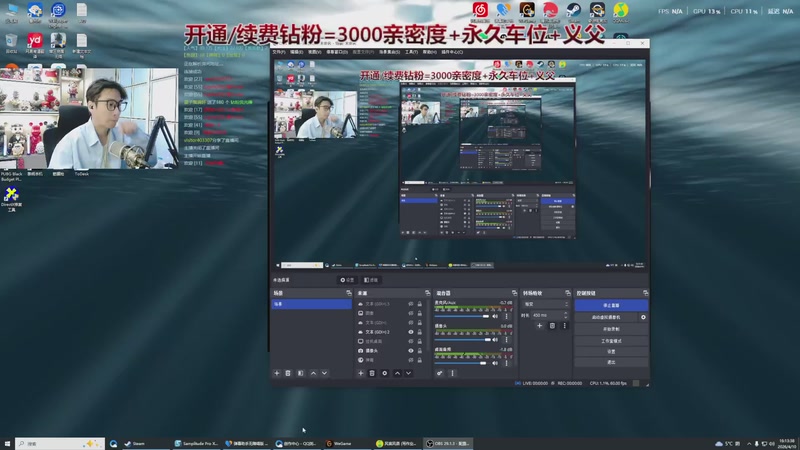Click the blue stop streaming button
This screenshot has width=800, height=450.
pos(611,305)
